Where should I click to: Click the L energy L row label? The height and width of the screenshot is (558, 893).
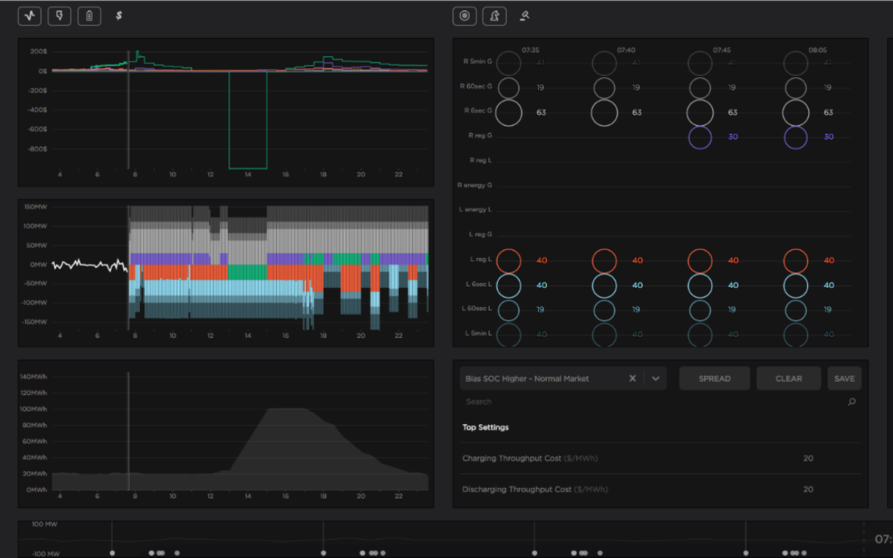pyautogui.click(x=476, y=210)
